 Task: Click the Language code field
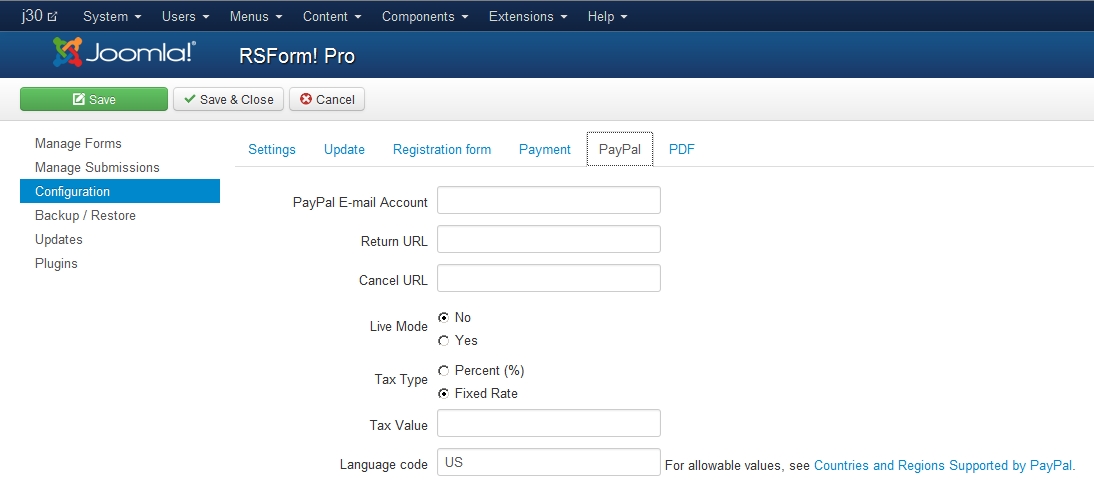[x=548, y=463]
